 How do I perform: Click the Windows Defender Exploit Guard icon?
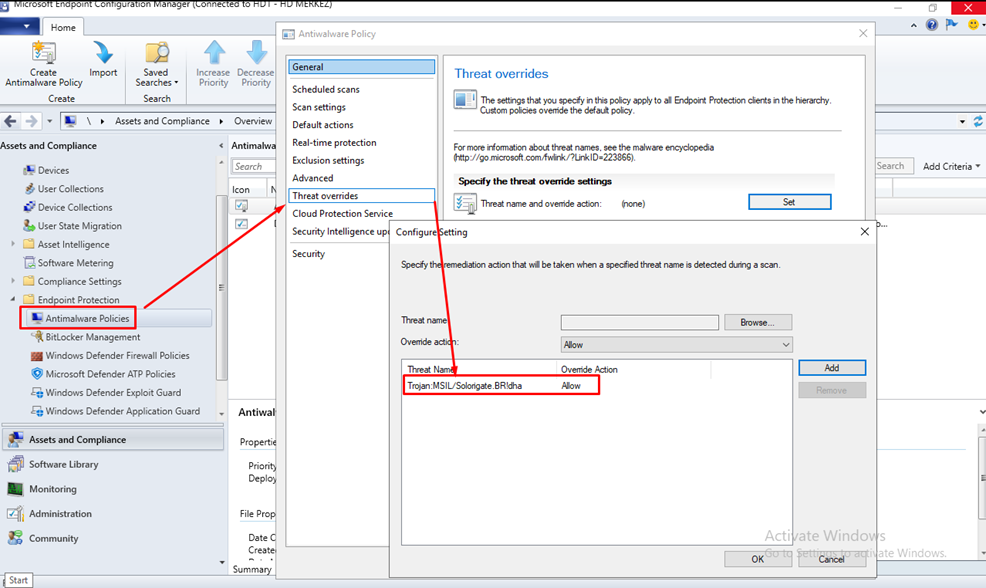coord(37,392)
